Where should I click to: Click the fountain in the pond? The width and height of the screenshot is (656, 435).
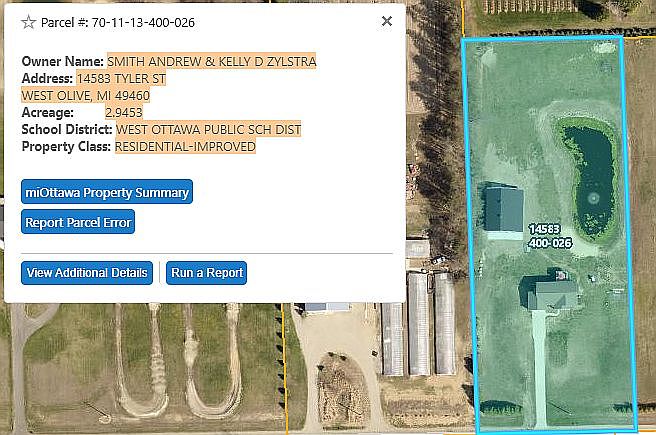point(593,198)
